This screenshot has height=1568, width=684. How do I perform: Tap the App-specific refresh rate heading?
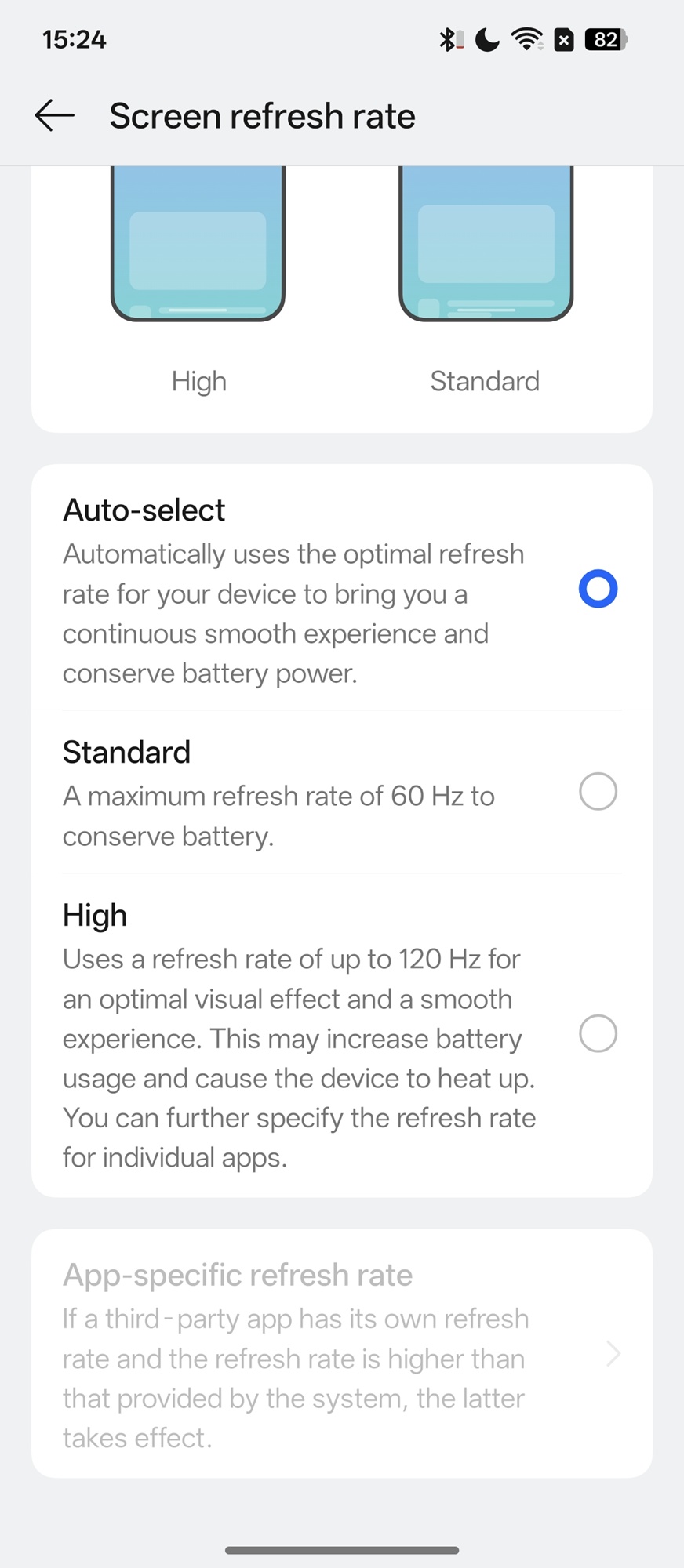238,1276
